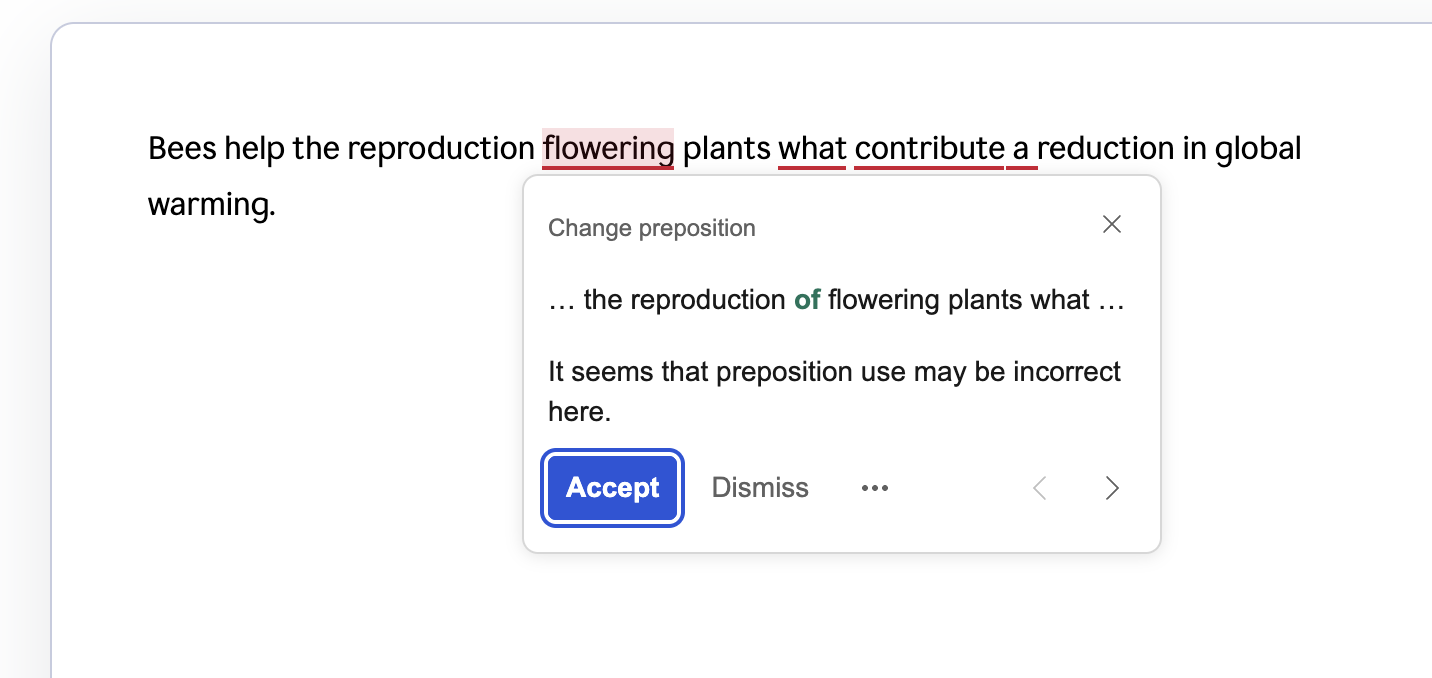Open the more options ellipsis menu
Screen dimensions: 1432x678
coord(874,488)
